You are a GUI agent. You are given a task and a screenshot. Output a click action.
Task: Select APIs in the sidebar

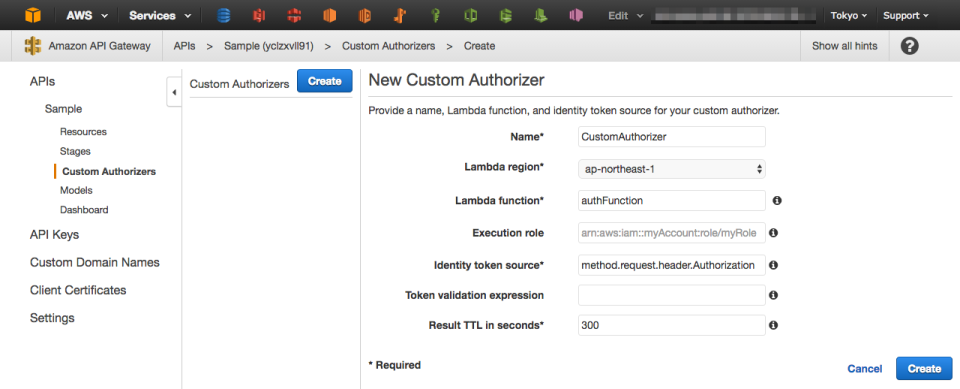point(42,81)
